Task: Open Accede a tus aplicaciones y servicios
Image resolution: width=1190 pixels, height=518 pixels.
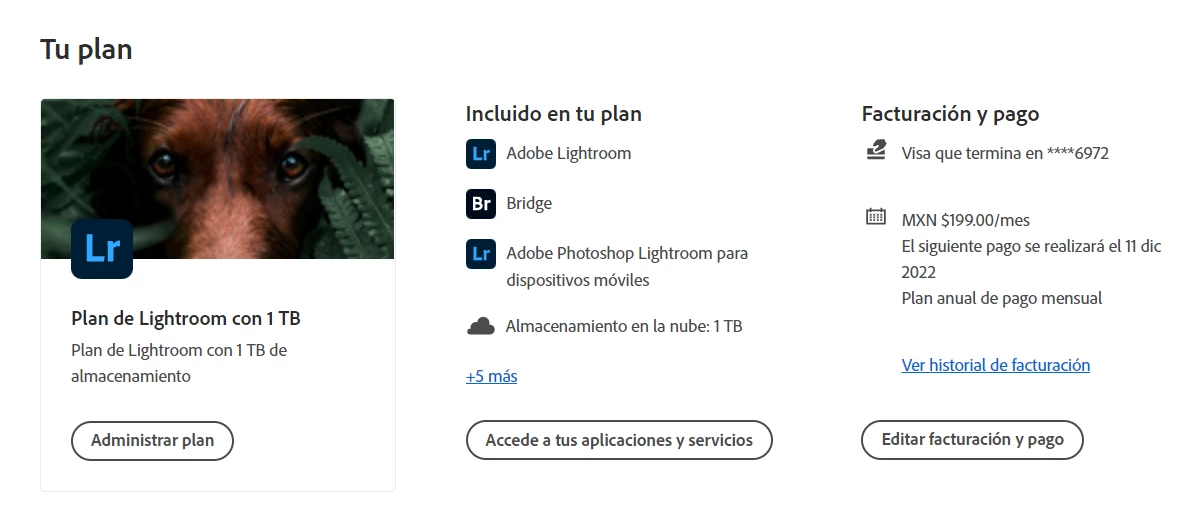Action: 619,440
